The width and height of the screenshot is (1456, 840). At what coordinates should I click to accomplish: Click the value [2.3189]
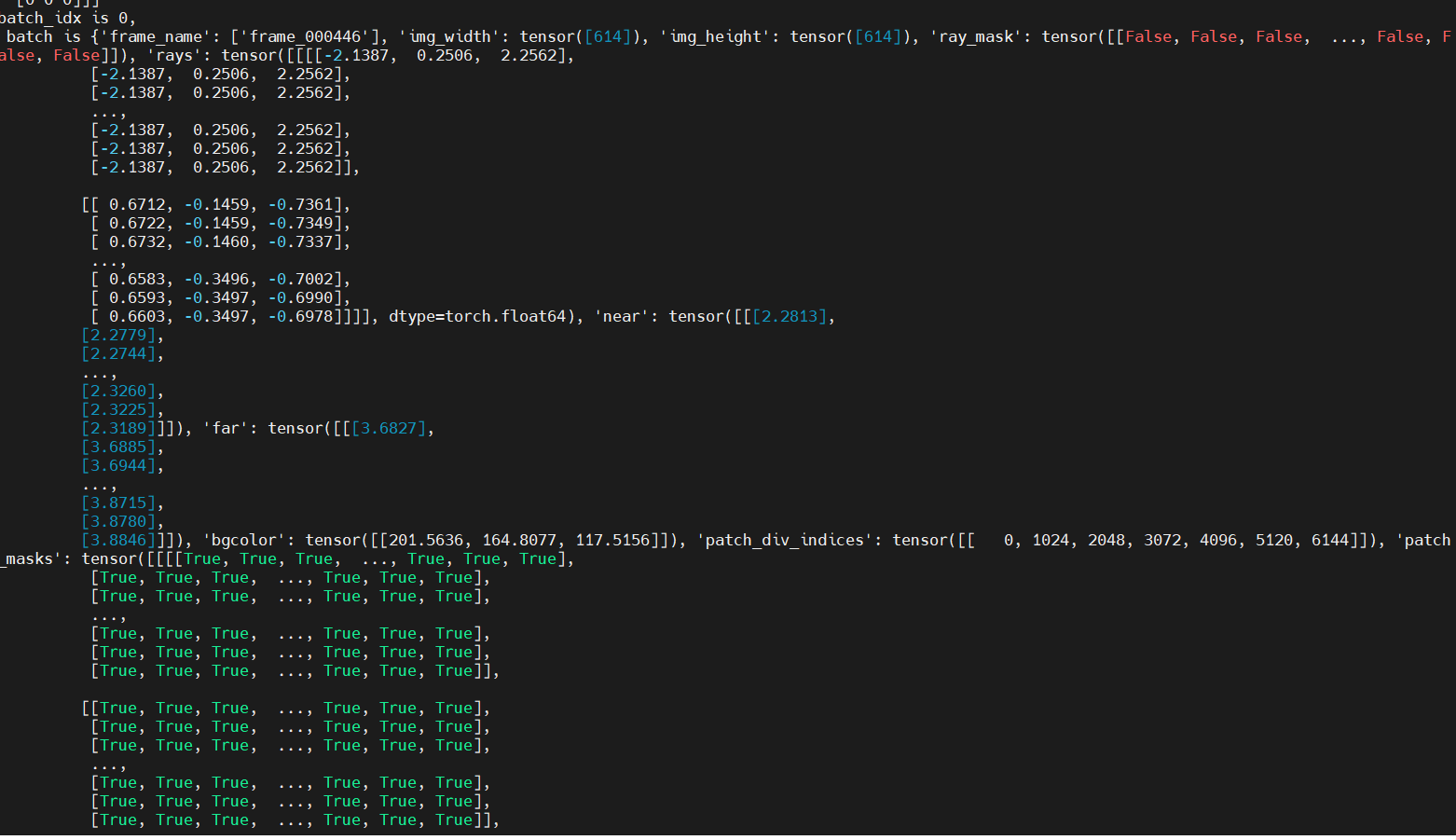tap(118, 428)
